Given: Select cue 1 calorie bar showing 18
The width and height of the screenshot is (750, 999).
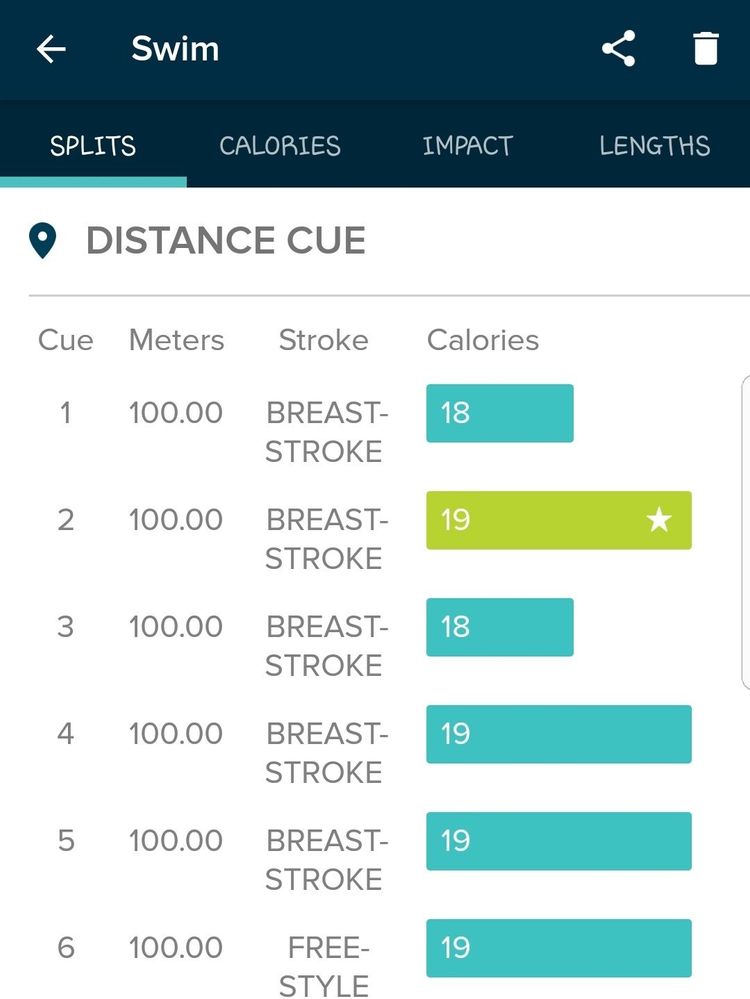Looking at the screenshot, I should 500,413.
